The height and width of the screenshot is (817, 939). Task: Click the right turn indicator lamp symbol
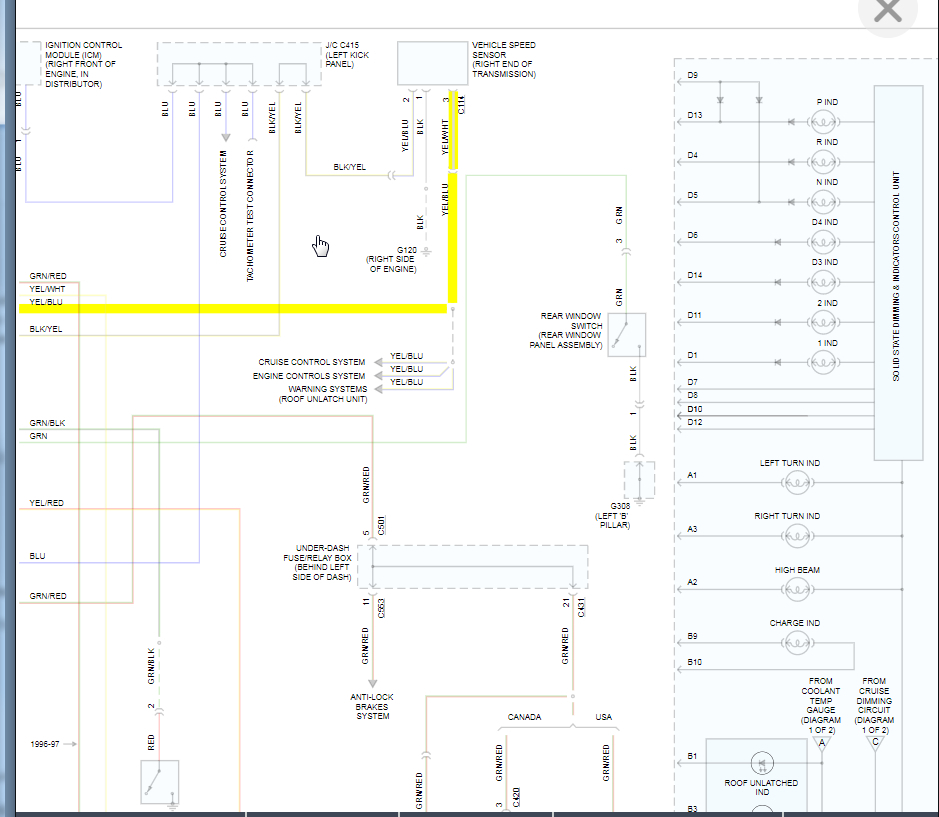tap(797, 536)
